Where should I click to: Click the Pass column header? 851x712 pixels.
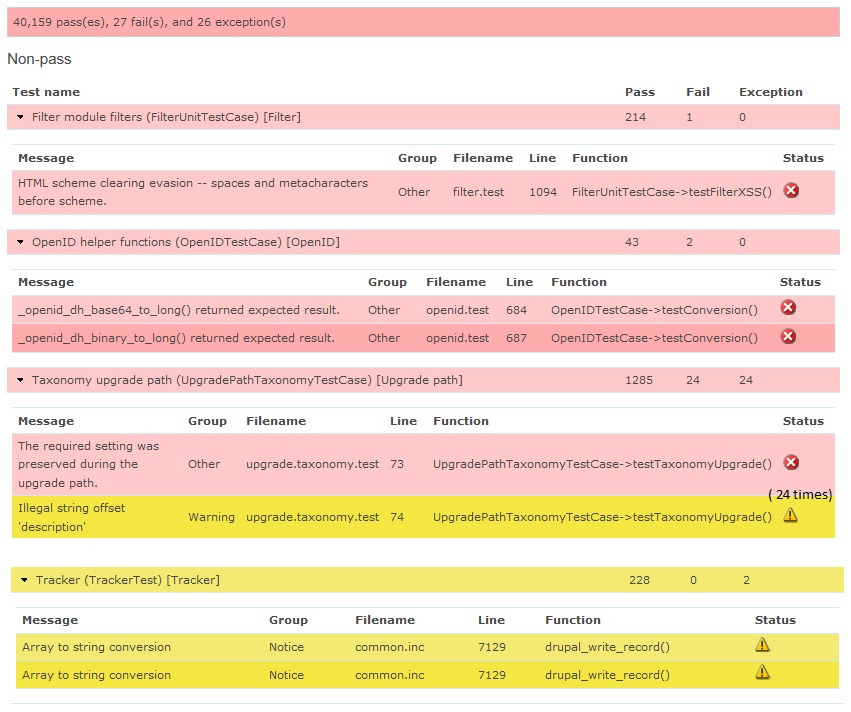640,92
